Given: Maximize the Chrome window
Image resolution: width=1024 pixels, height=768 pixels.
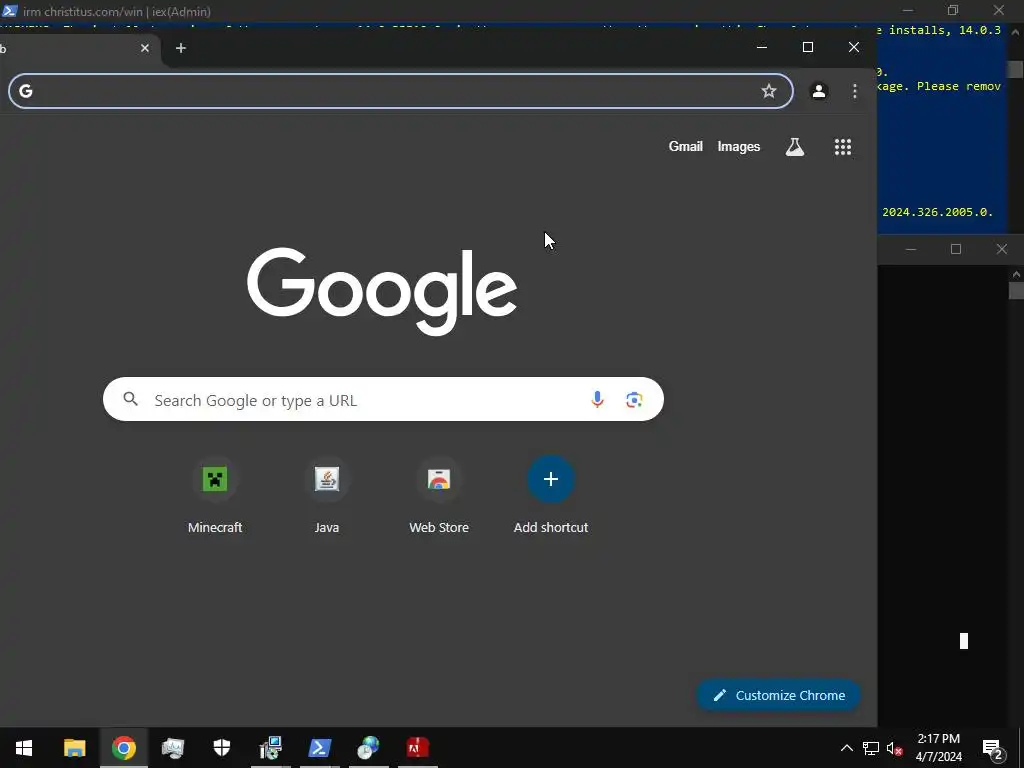Looking at the screenshot, I should tap(808, 47).
